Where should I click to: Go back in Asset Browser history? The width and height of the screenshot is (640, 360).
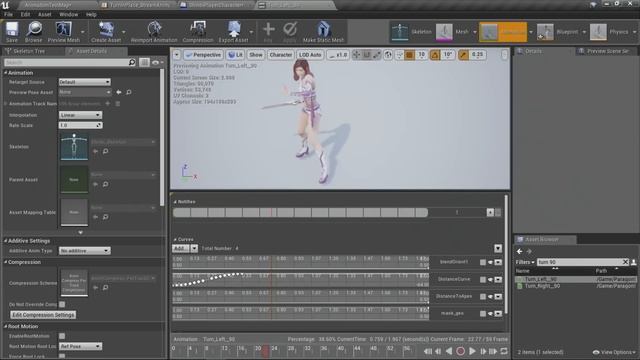(520, 251)
